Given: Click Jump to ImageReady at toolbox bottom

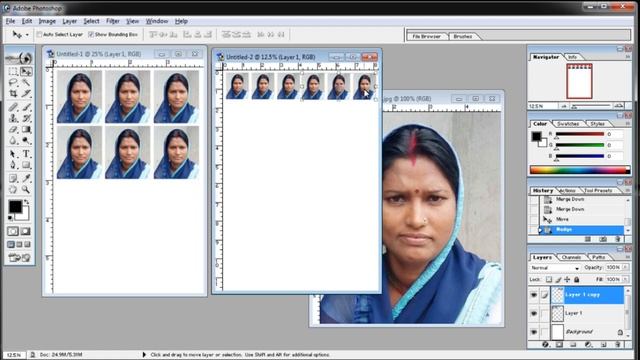Looking at the screenshot, I should [20, 258].
